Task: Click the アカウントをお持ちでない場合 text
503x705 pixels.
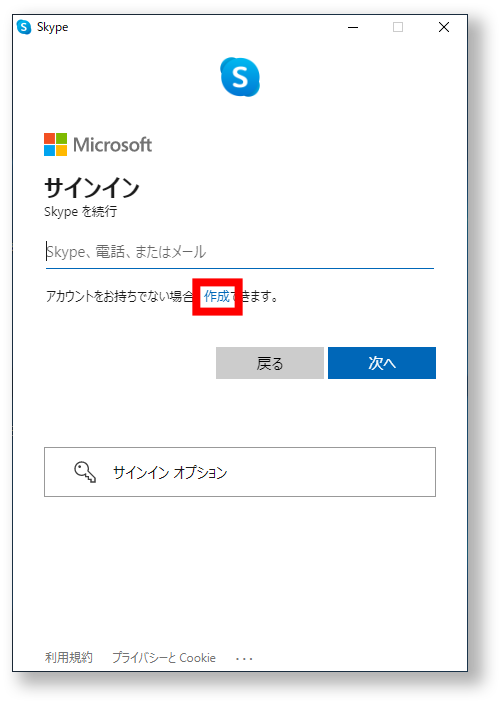Action: click(120, 296)
